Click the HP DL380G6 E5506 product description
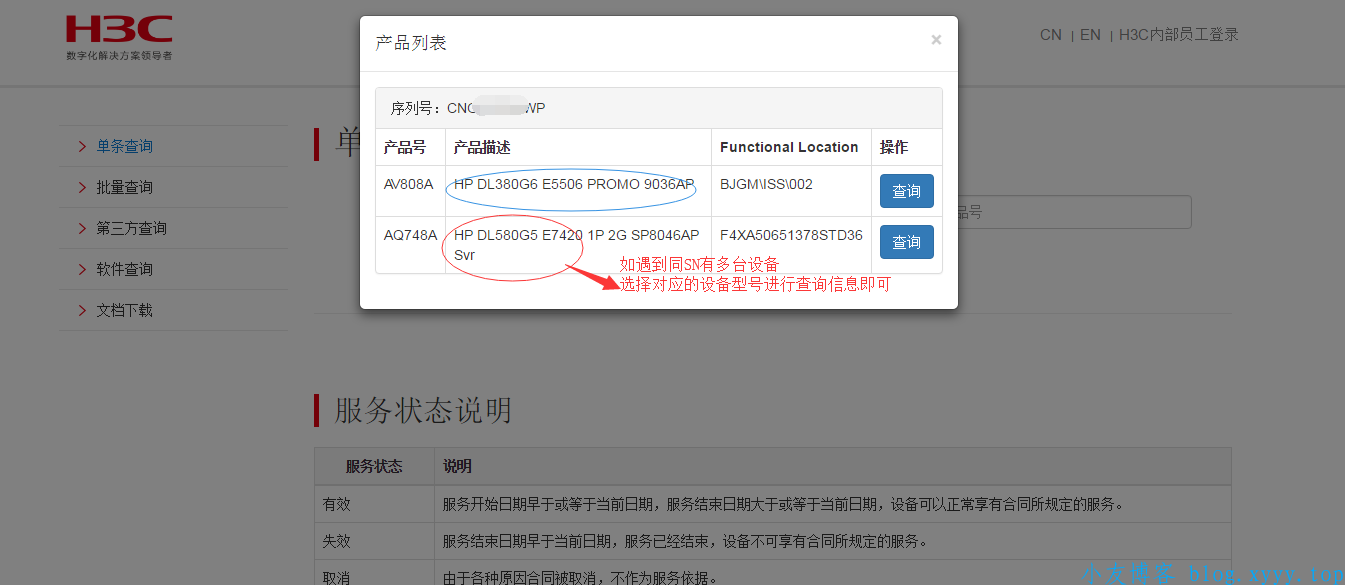Screen dimensions: 1345x585 point(573,184)
